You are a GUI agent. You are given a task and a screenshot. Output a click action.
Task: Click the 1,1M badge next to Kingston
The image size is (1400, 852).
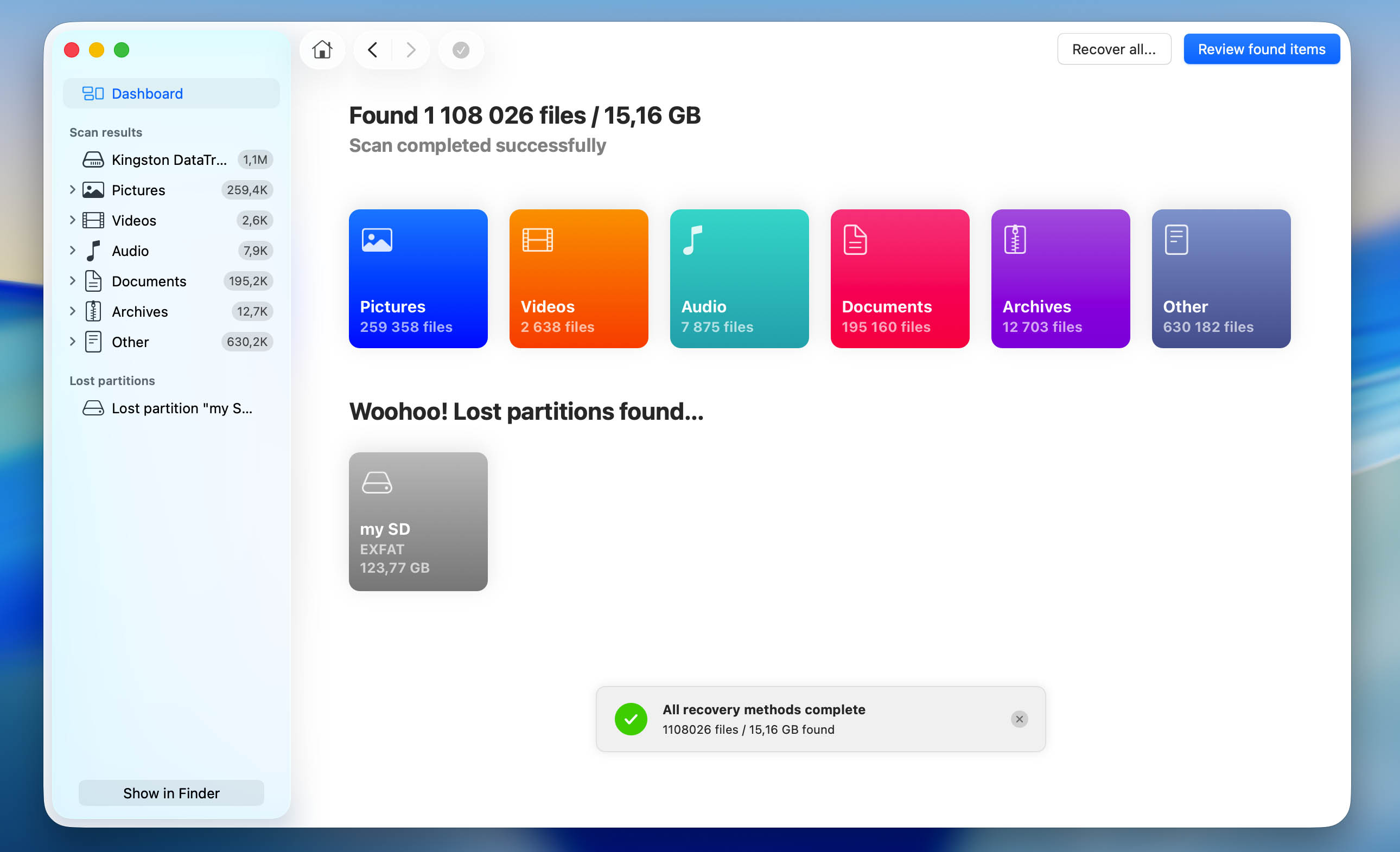(x=255, y=159)
